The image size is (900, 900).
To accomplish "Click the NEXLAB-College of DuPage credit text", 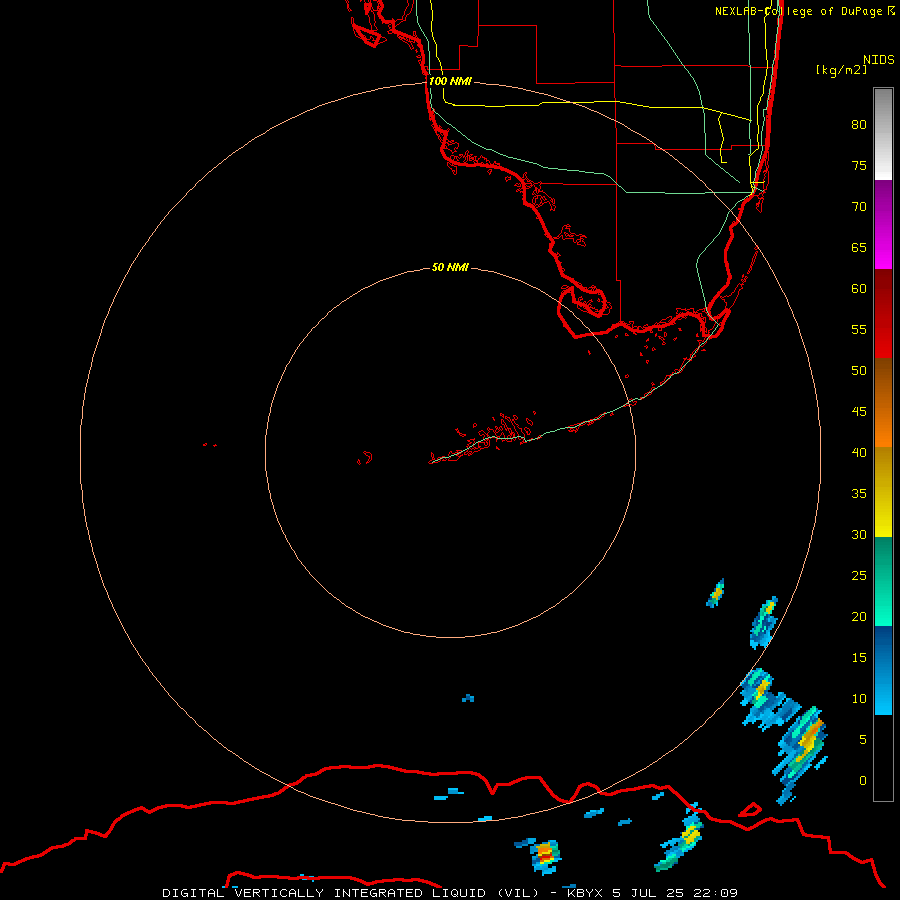I will (804, 11).
